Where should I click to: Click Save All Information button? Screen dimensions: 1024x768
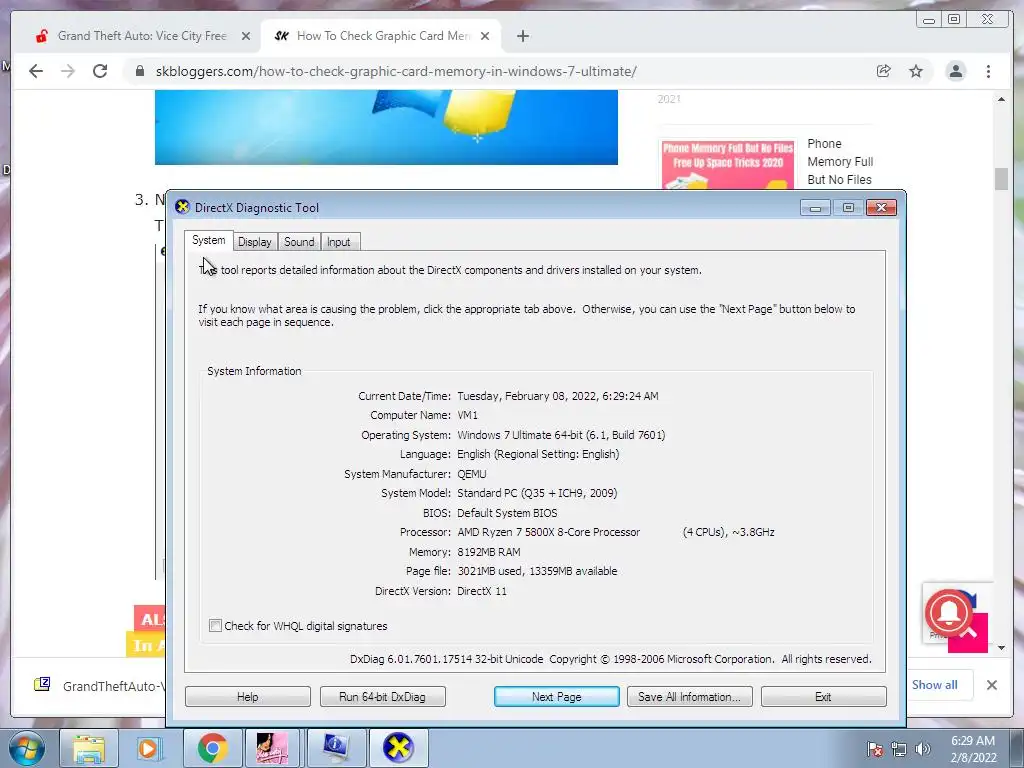pos(690,697)
